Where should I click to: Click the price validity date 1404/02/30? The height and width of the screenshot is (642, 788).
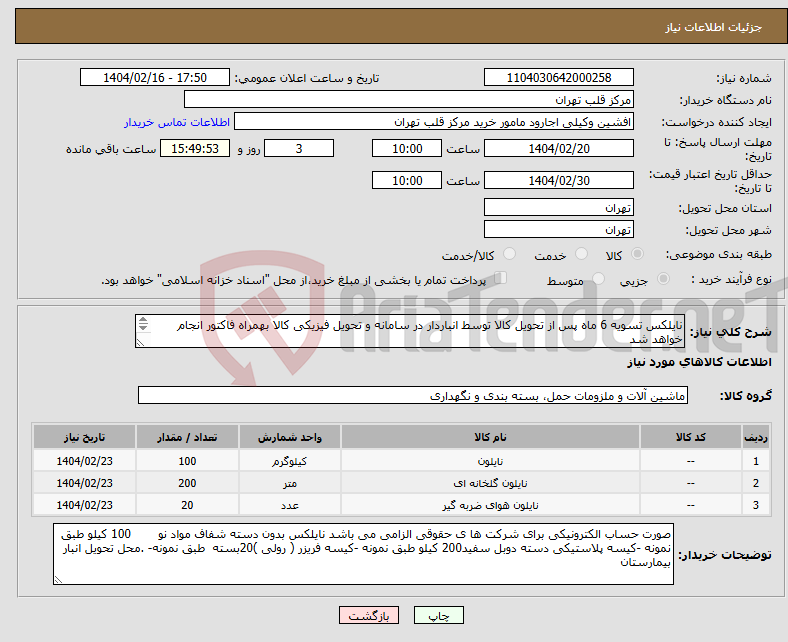coord(559,180)
